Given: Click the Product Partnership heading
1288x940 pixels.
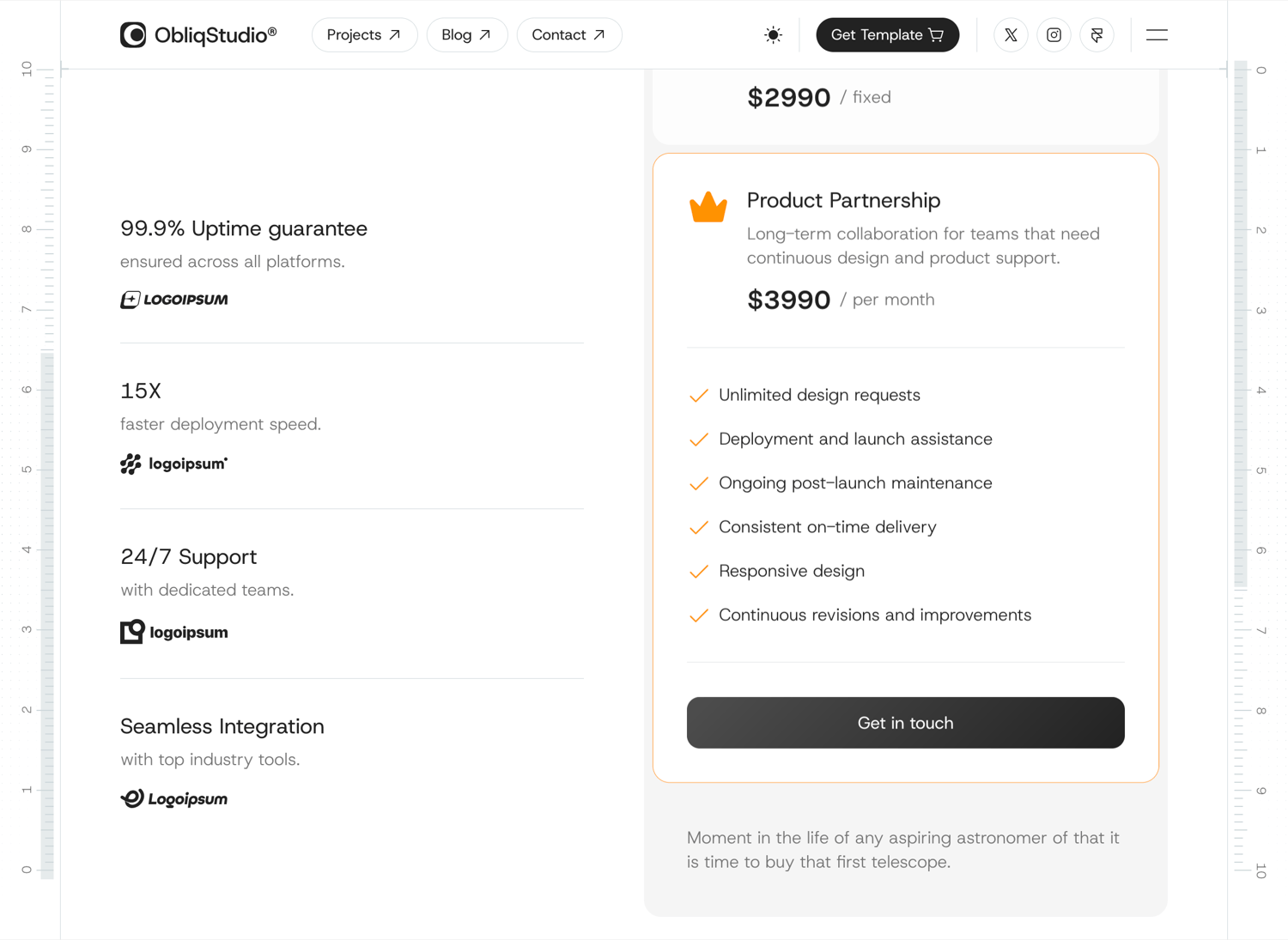Looking at the screenshot, I should 843,200.
